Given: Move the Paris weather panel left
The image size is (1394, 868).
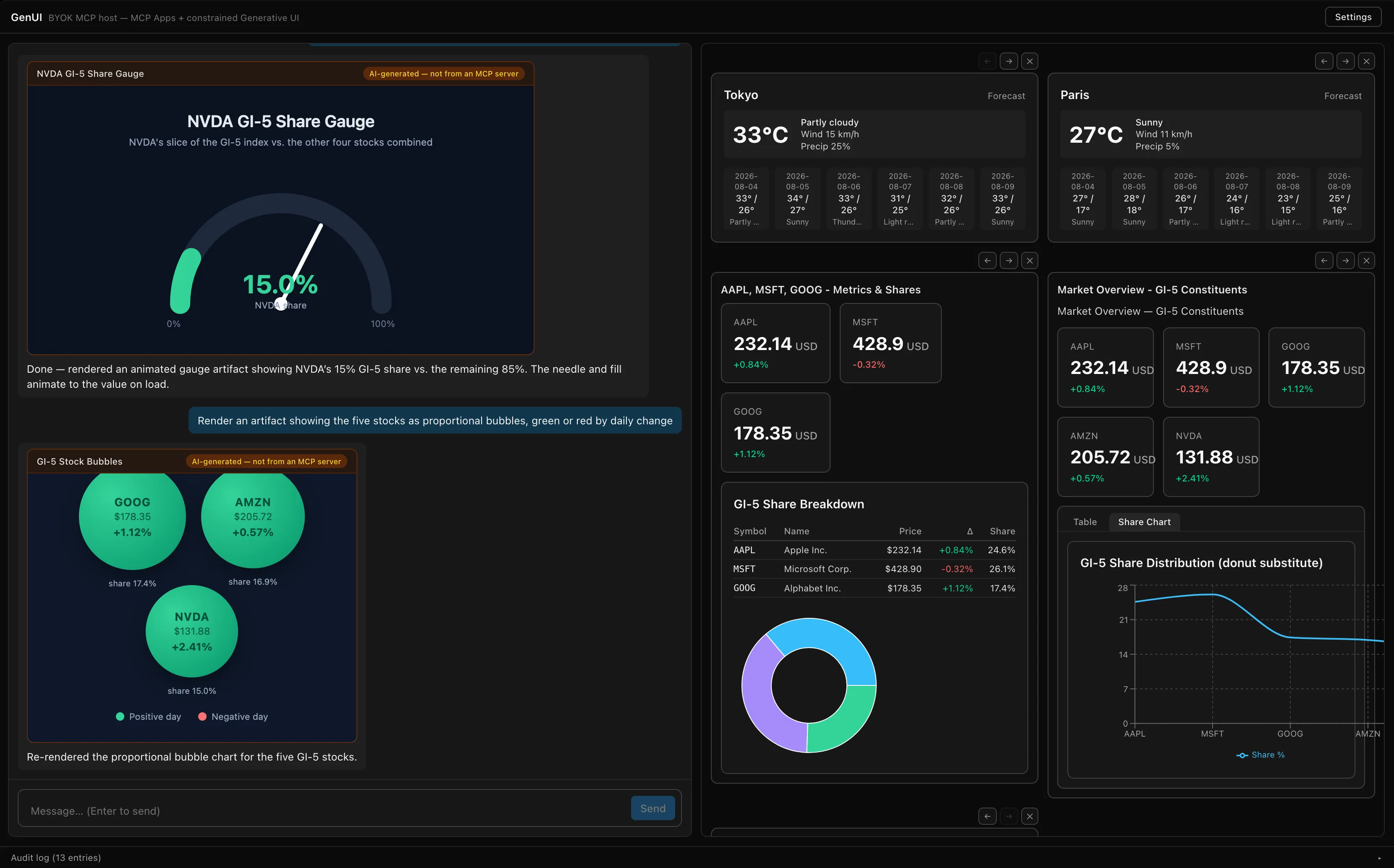Looking at the screenshot, I should pyautogui.click(x=1325, y=61).
